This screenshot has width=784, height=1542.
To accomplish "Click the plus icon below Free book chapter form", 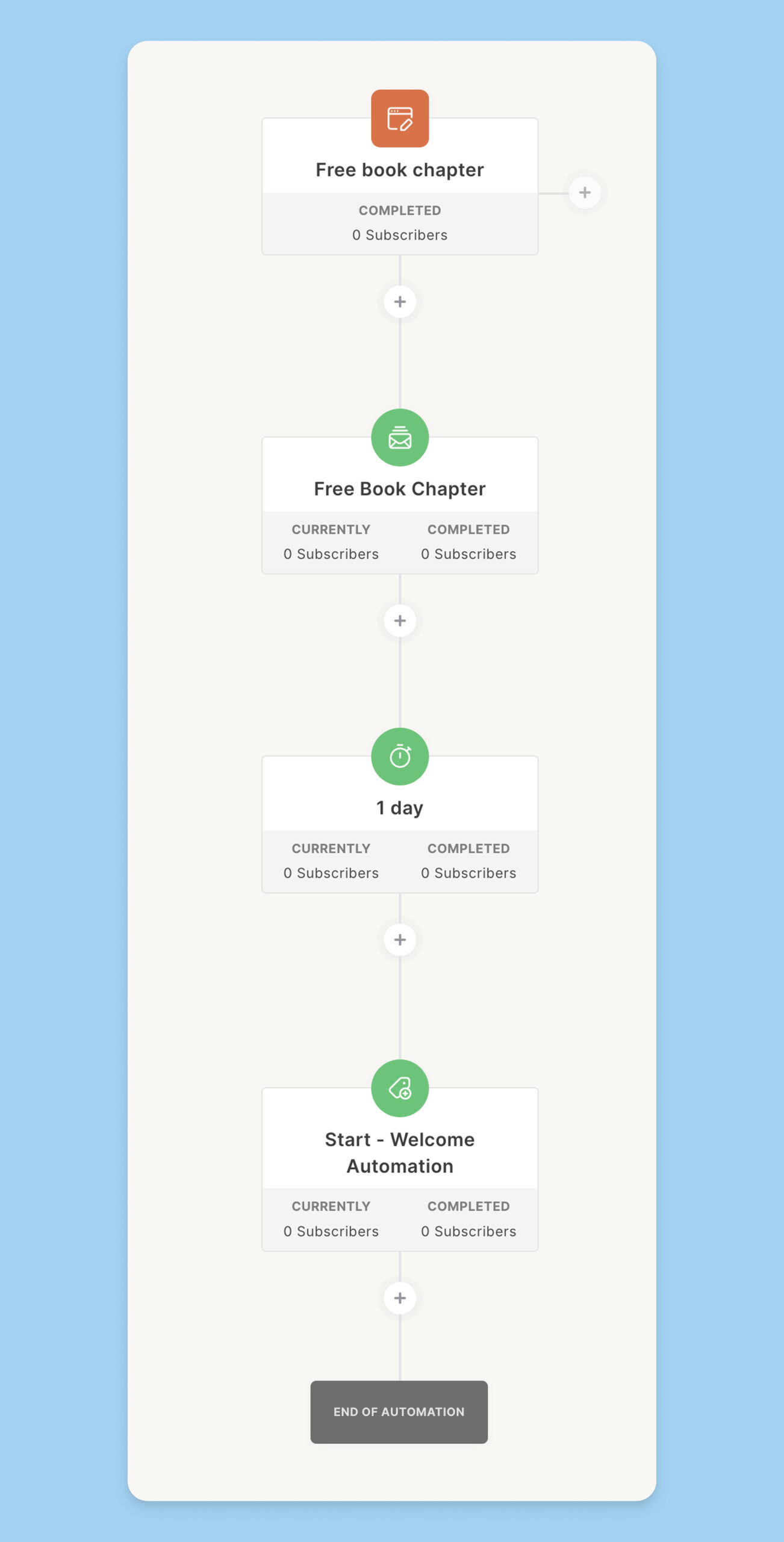I will coord(400,302).
